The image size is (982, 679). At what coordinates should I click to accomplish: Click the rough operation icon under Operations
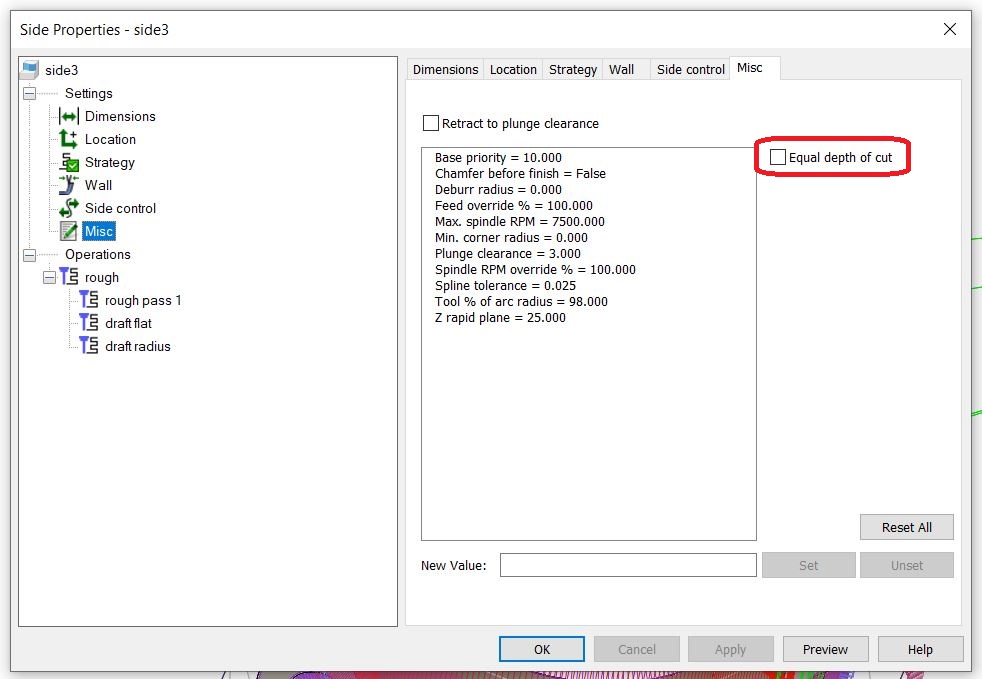point(69,277)
